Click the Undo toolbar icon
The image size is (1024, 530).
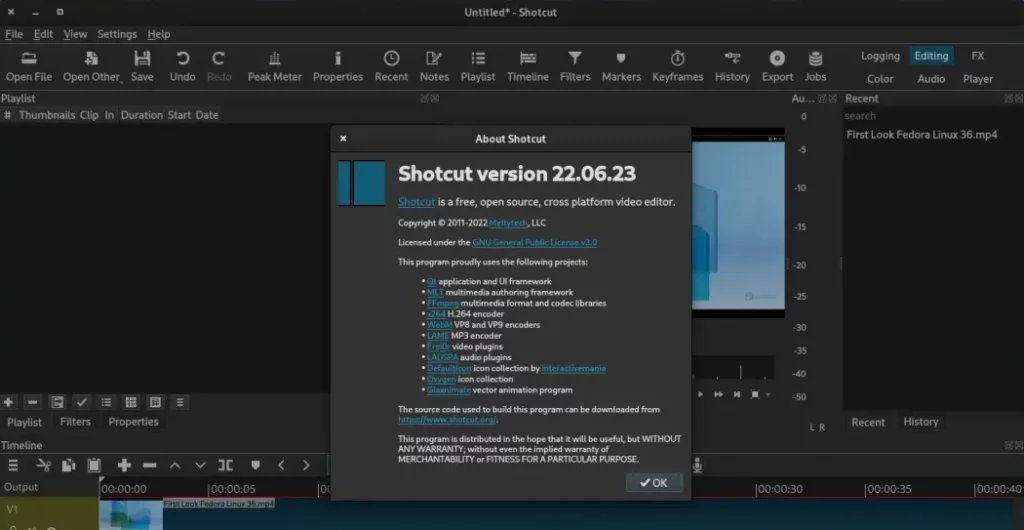183,67
